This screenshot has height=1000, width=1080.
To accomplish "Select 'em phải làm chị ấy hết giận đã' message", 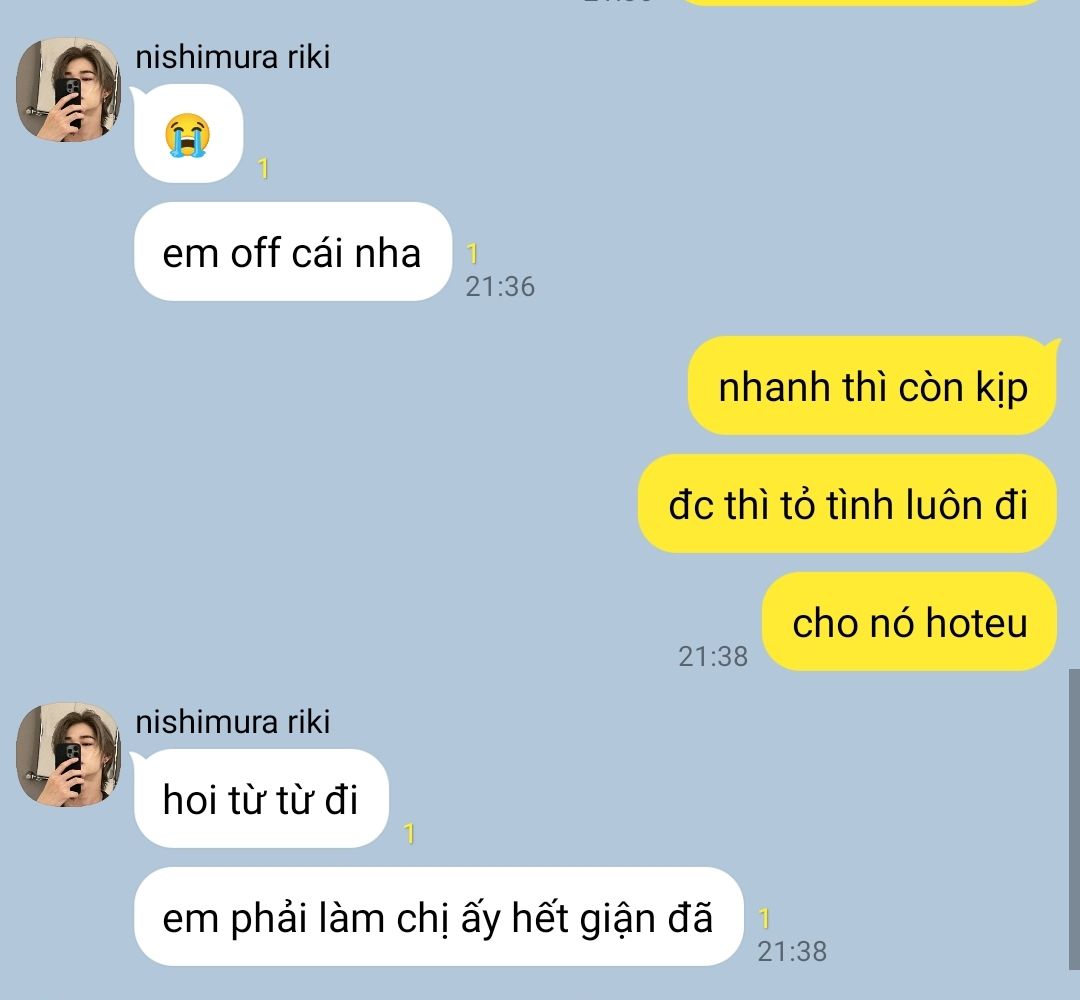I will pos(439,917).
